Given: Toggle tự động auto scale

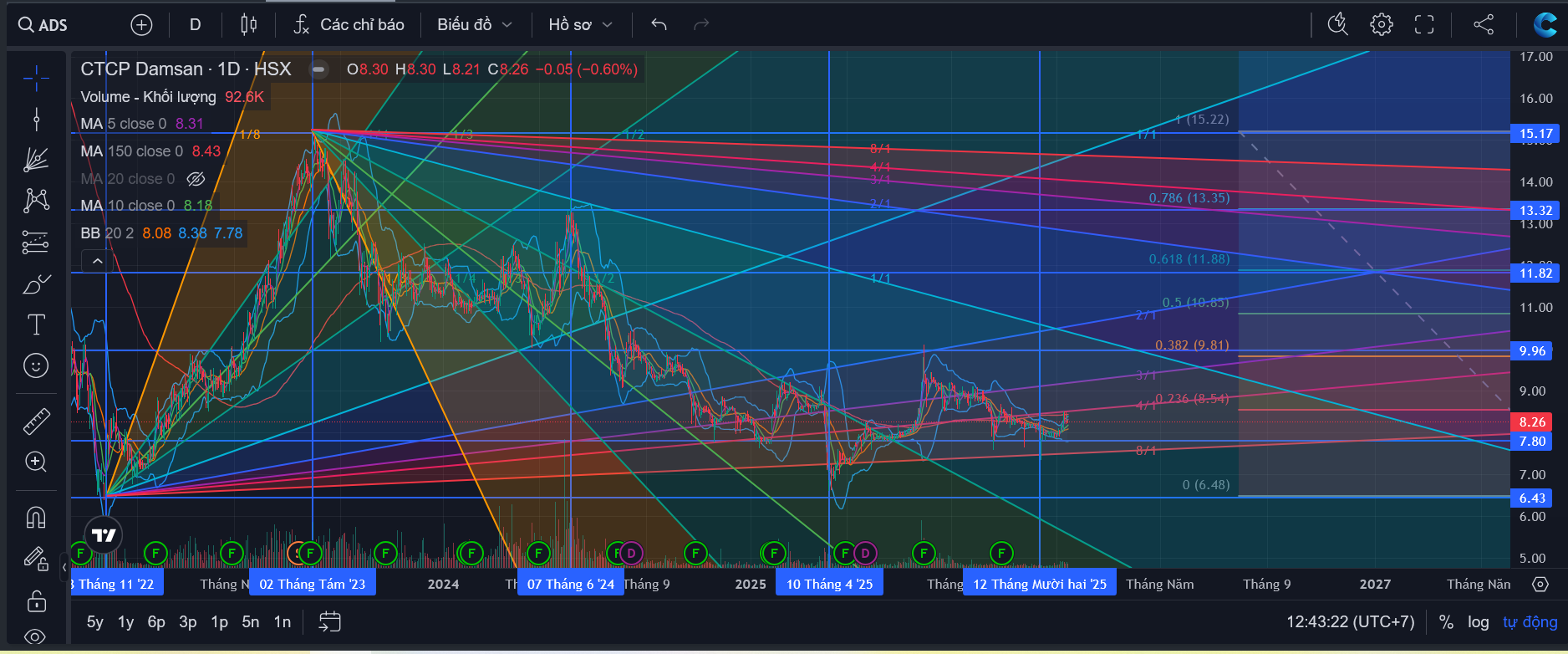Looking at the screenshot, I should [x=1530, y=622].
